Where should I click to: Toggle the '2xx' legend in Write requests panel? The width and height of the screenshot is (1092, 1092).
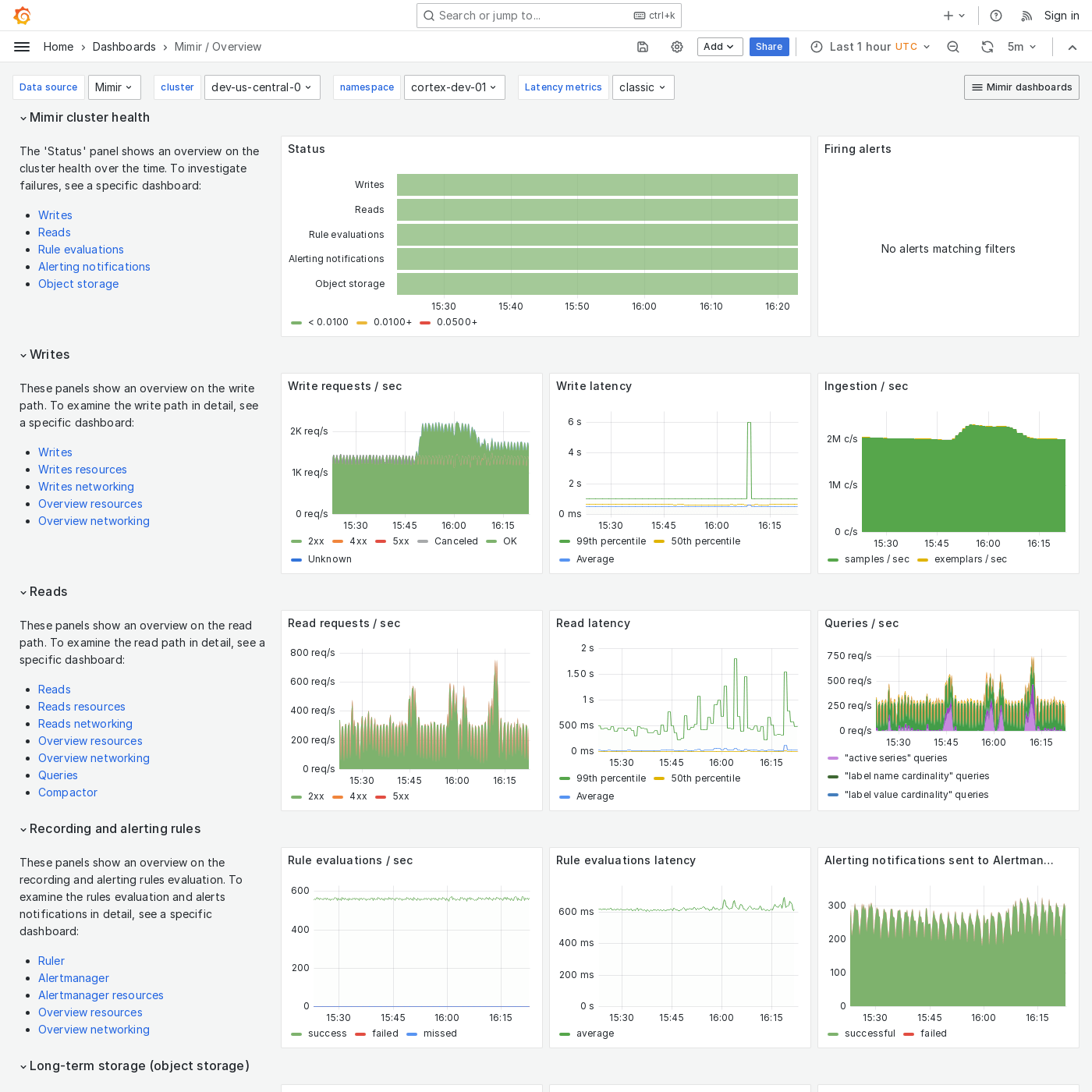coord(316,541)
